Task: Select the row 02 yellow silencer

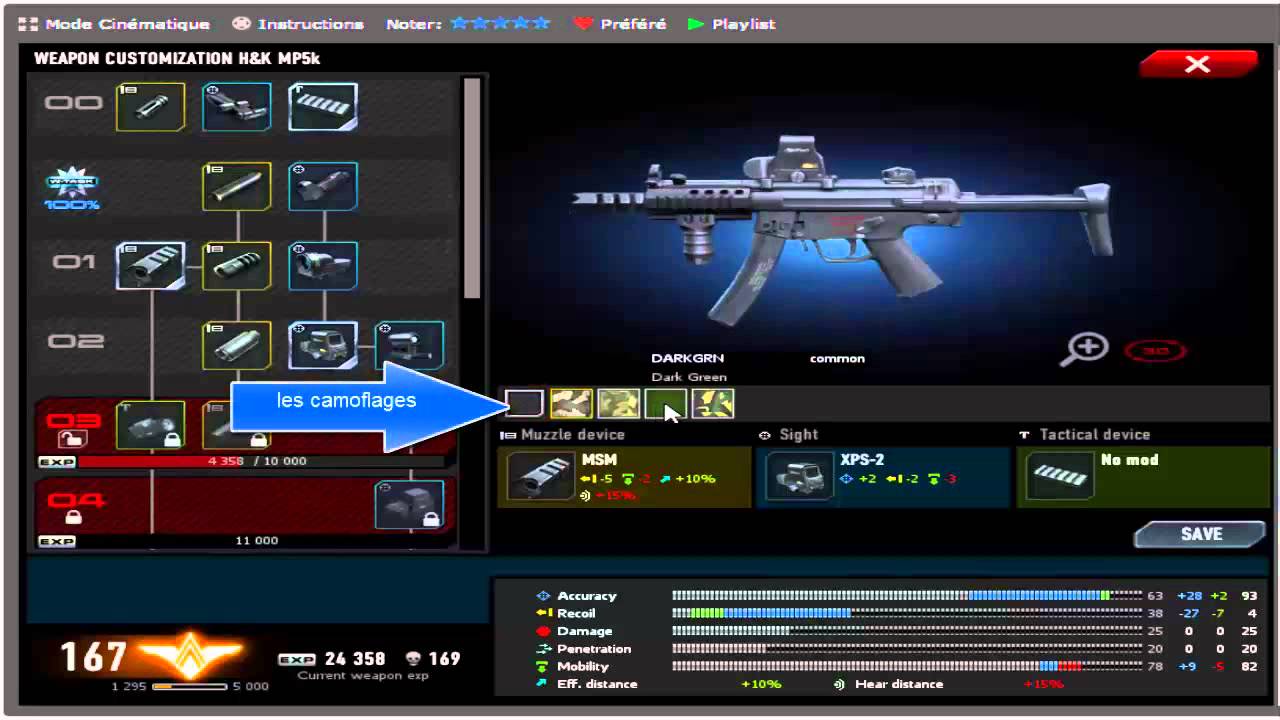Action: coord(237,345)
